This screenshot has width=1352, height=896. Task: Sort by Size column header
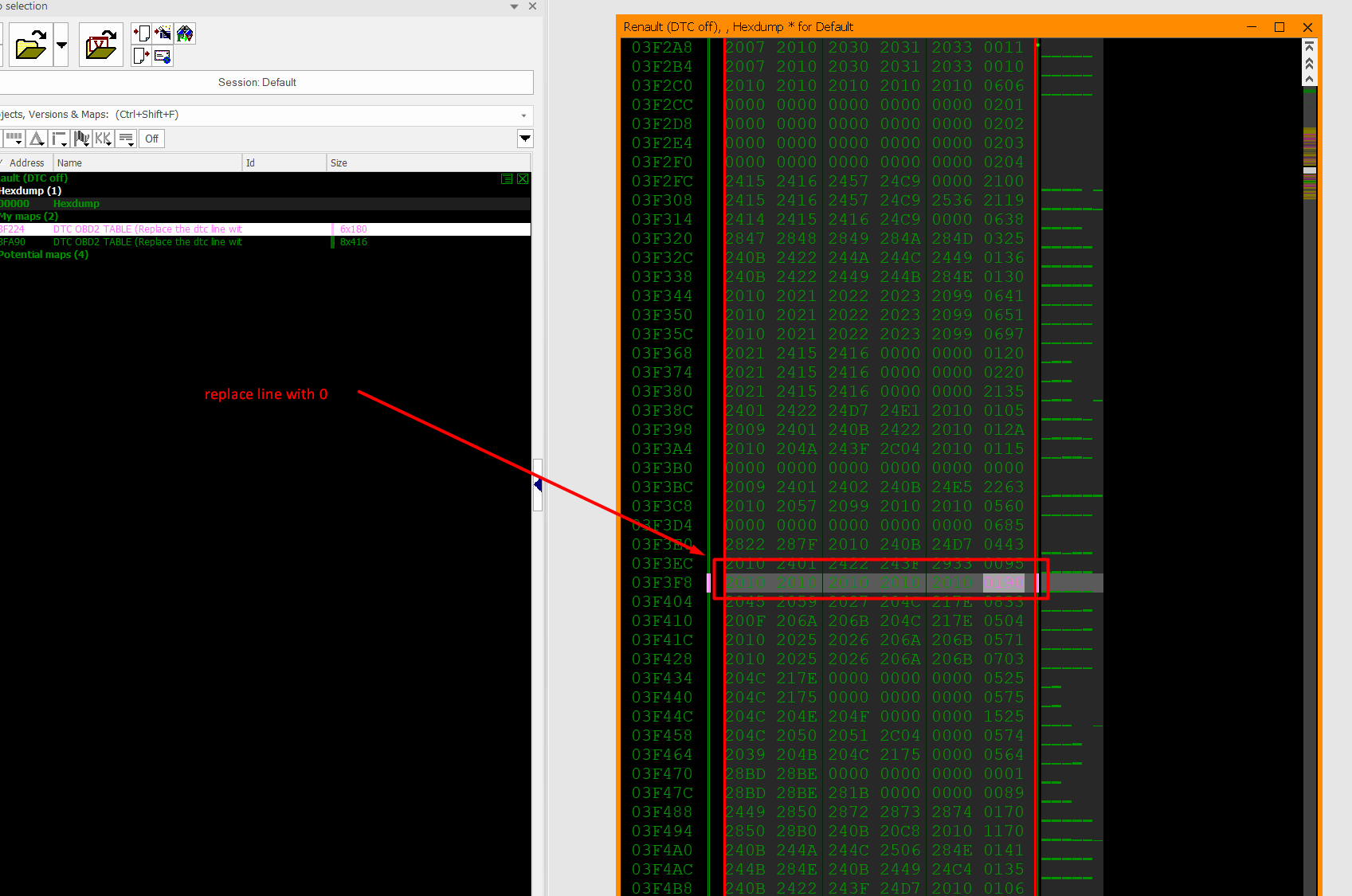tap(429, 162)
